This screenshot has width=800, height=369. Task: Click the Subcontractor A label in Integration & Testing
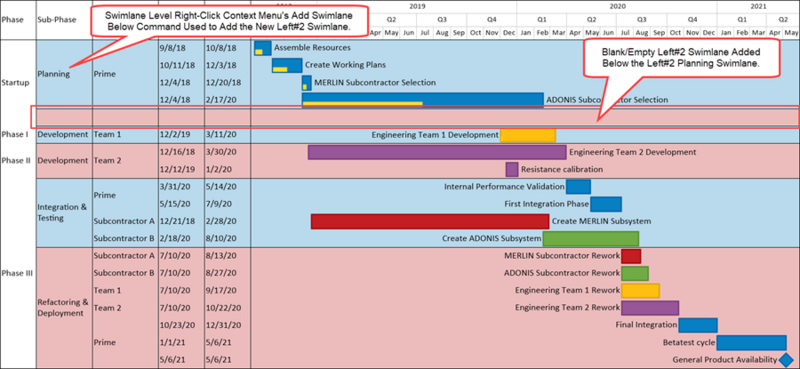point(124,221)
